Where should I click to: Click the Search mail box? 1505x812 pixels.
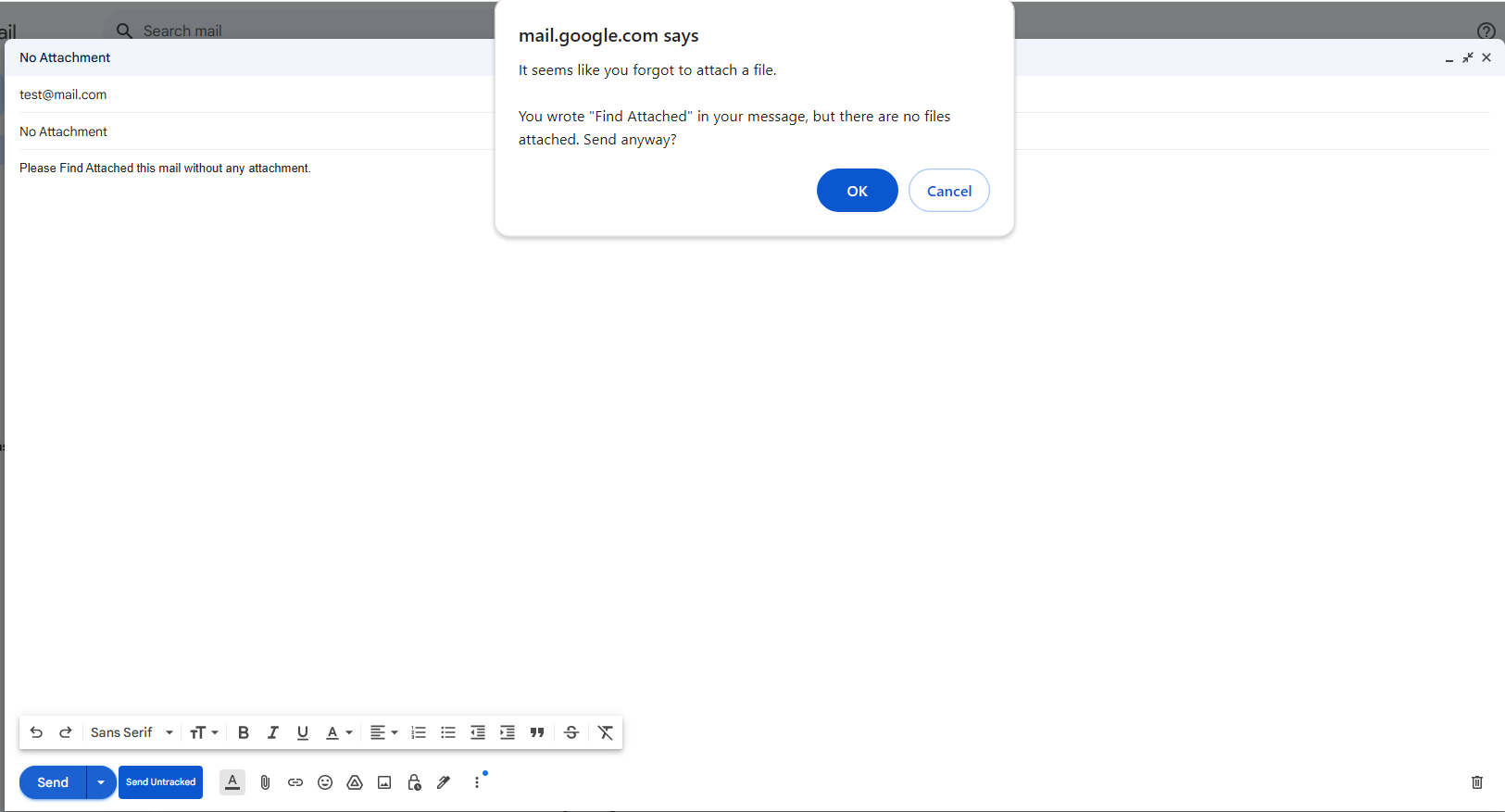point(182,31)
